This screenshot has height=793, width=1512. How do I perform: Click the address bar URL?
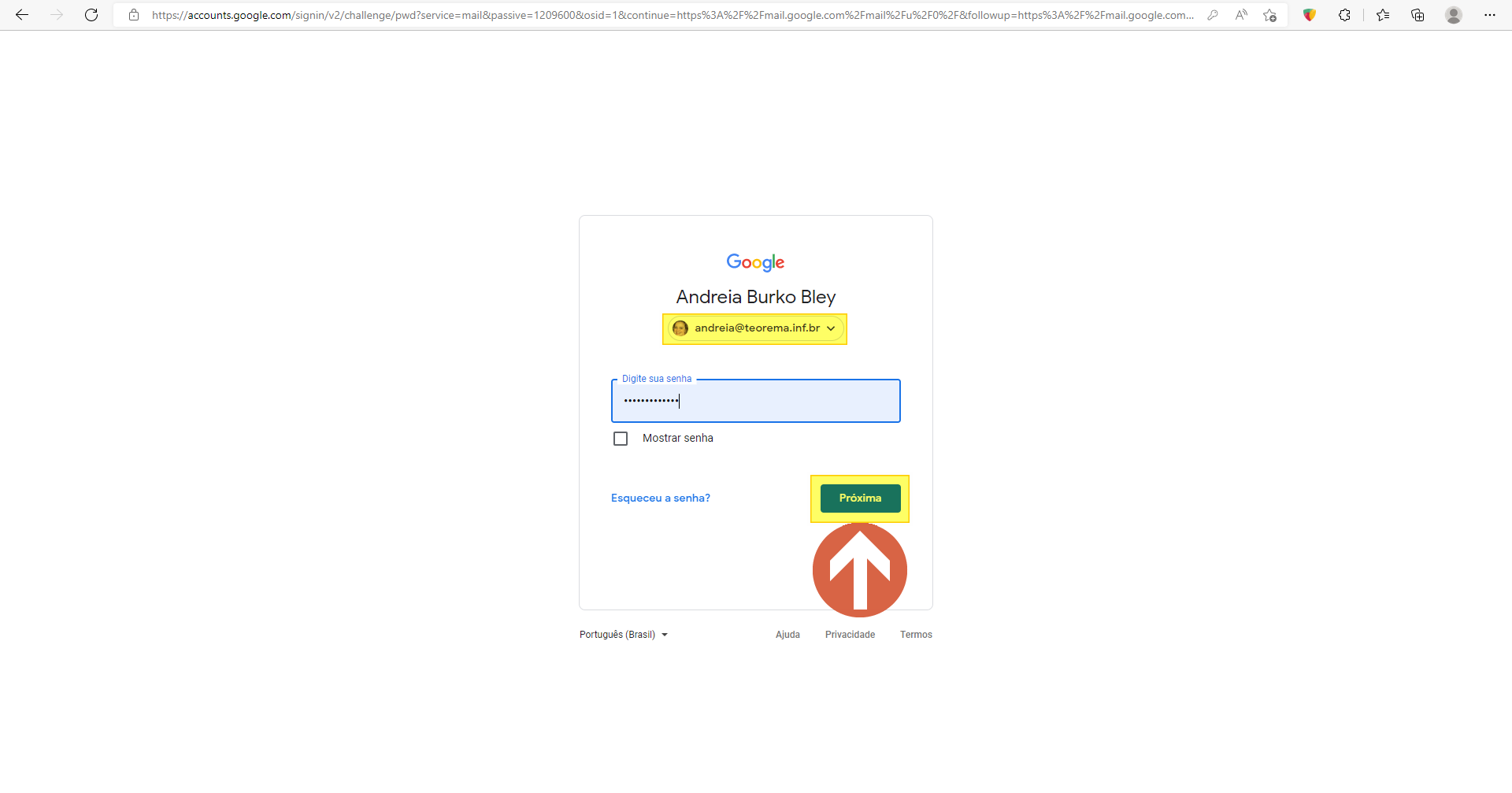[x=673, y=15]
